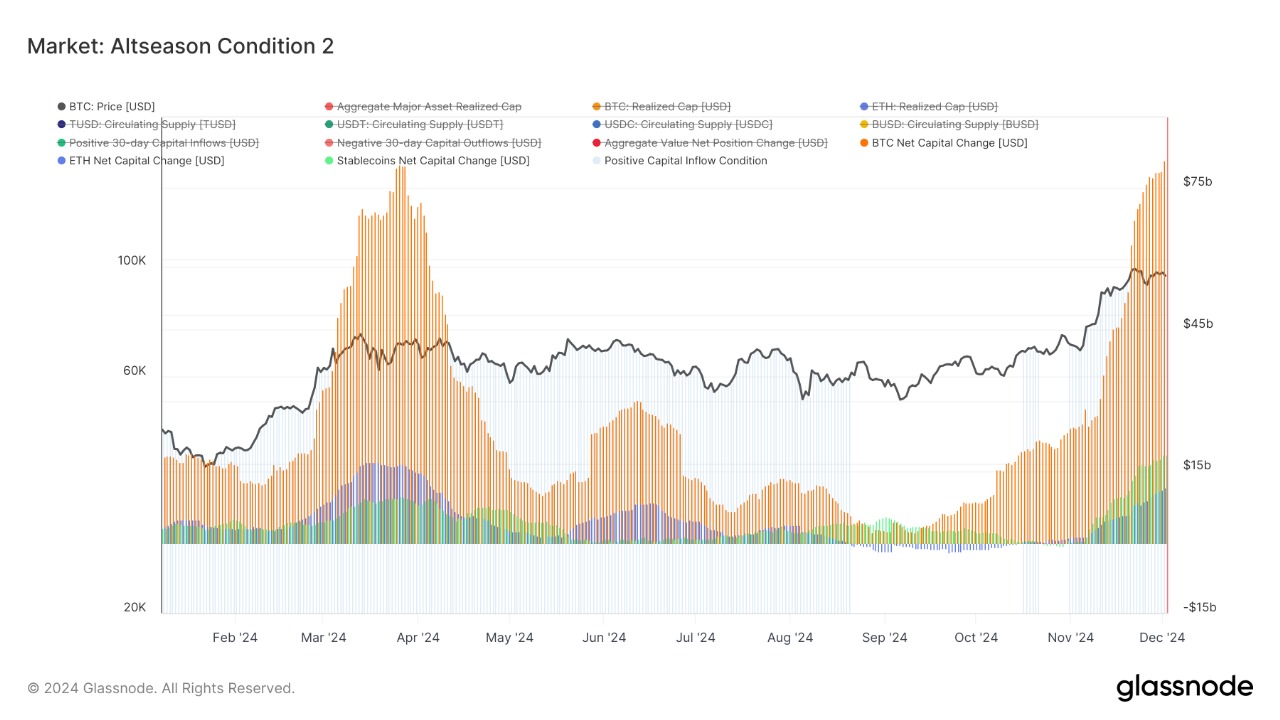Click the -$15b right axis label

pyautogui.click(x=1199, y=608)
